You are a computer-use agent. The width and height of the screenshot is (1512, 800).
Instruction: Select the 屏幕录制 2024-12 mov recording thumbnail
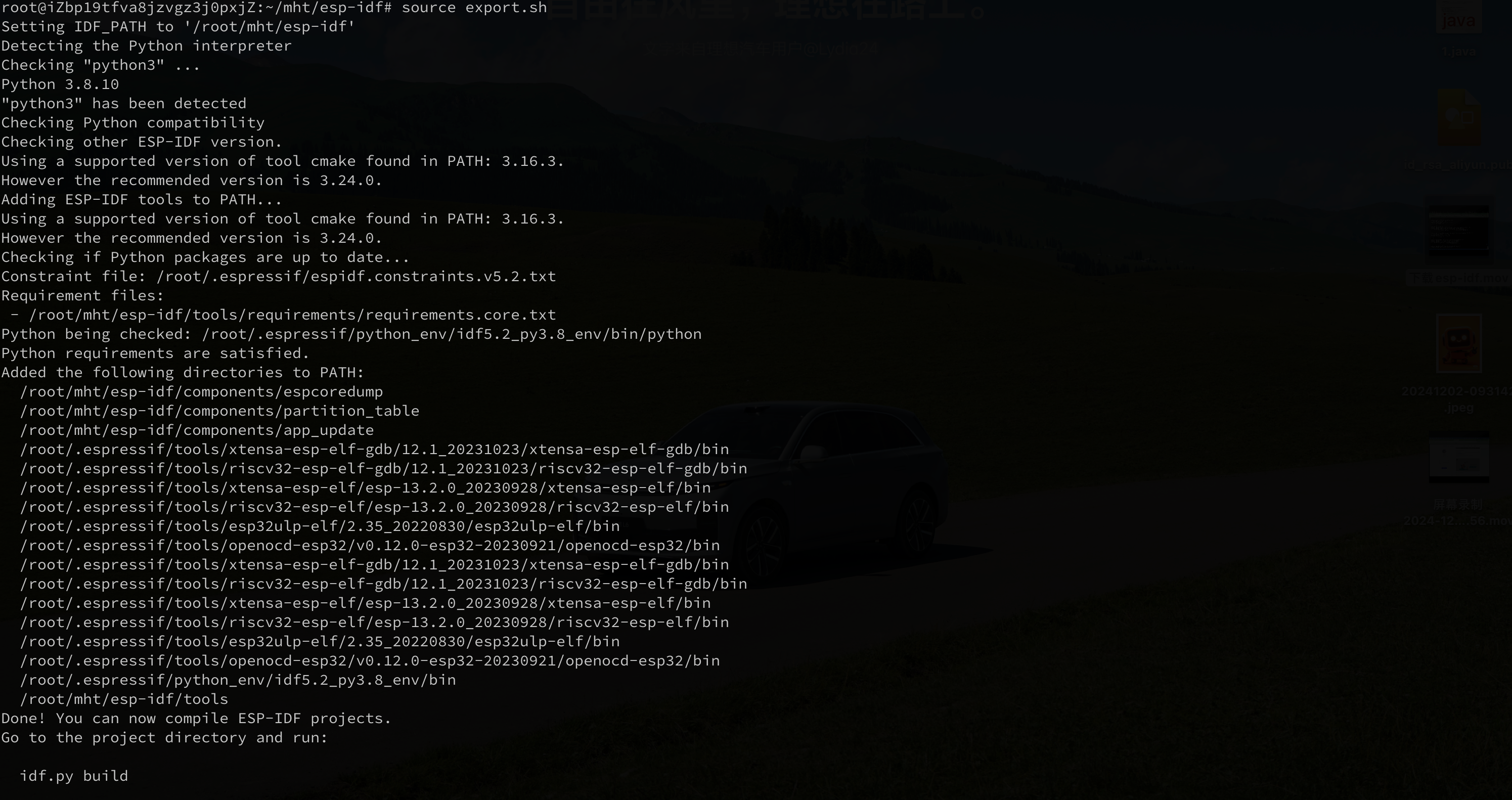point(1458,458)
